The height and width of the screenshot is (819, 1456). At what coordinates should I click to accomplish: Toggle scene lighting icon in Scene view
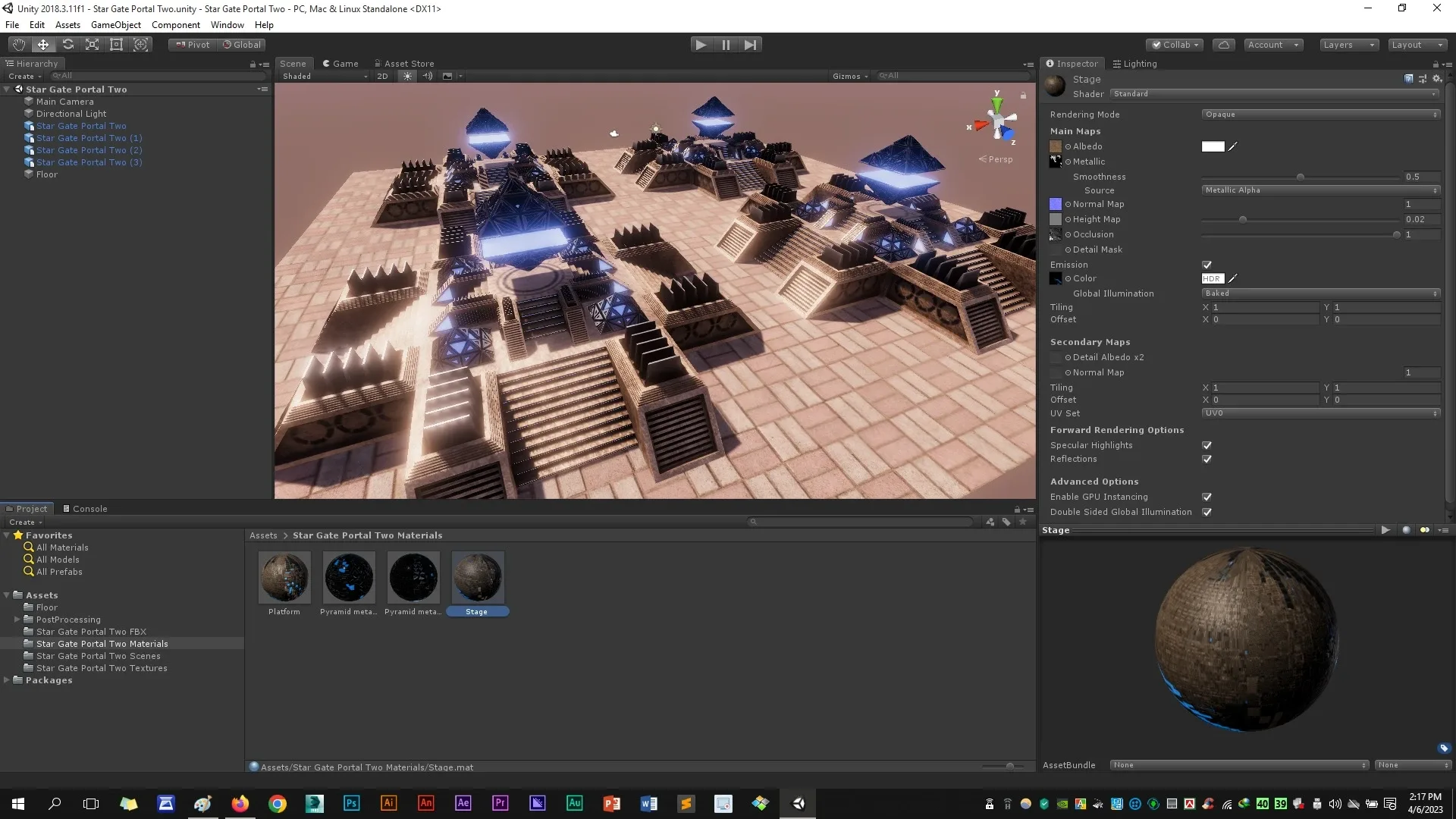click(407, 76)
